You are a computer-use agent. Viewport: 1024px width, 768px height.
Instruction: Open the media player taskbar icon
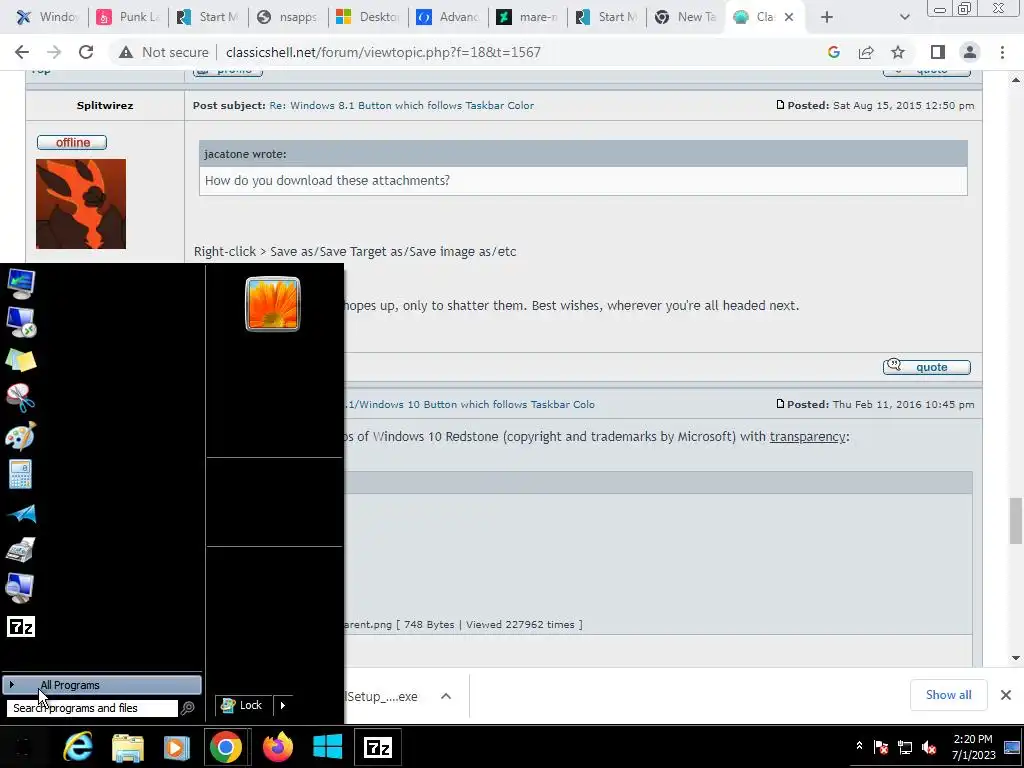[x=176, y=747]
